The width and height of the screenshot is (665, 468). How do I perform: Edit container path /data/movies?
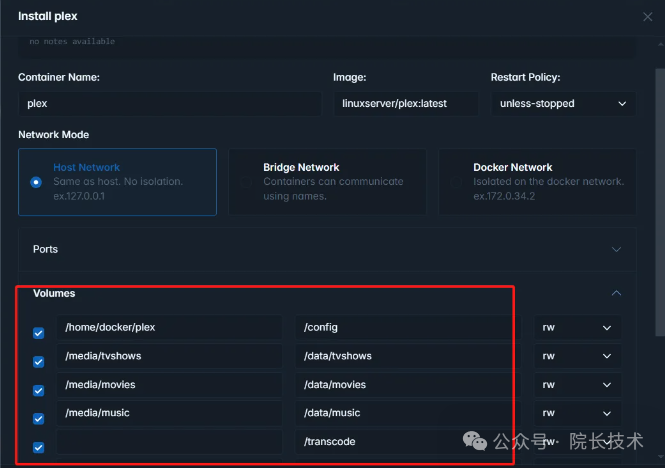click(408, 384)
